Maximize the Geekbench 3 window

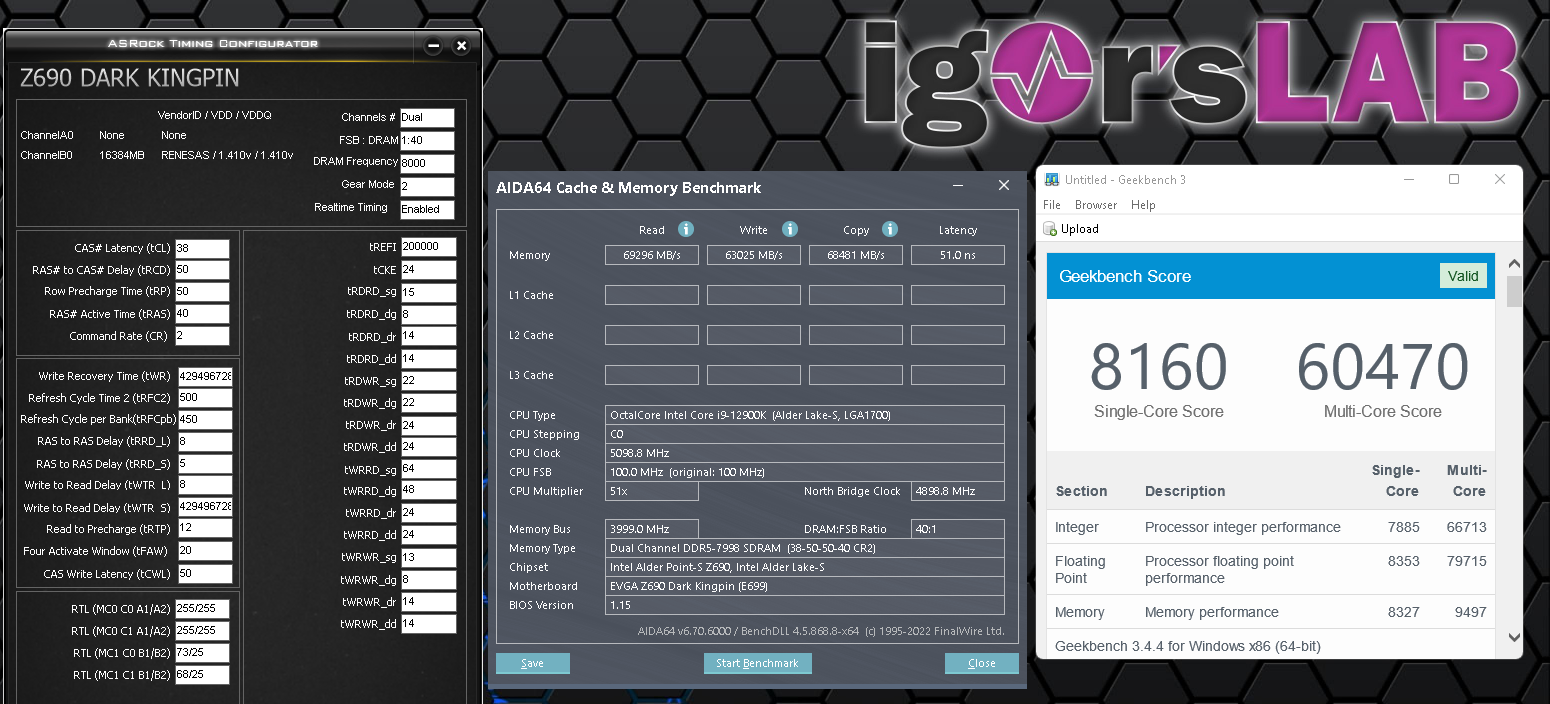point(1454,180)
